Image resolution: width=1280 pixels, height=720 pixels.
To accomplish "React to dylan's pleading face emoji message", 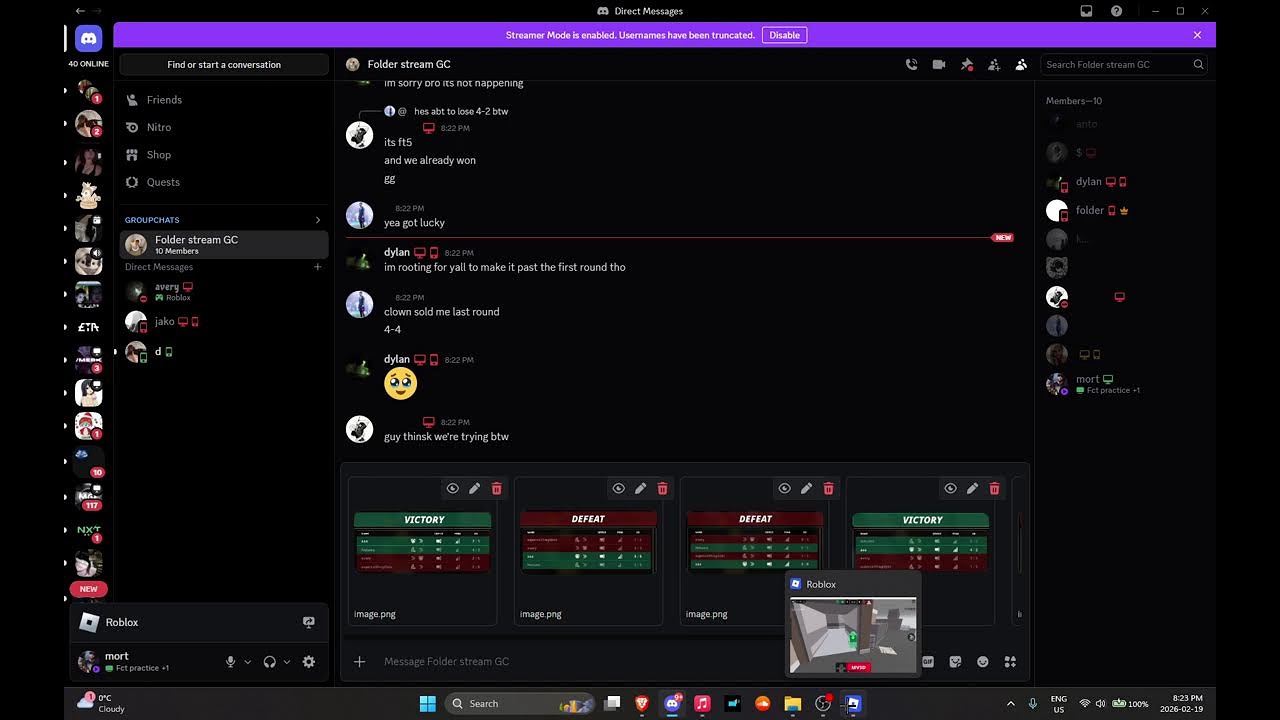I will click(400, 383).
